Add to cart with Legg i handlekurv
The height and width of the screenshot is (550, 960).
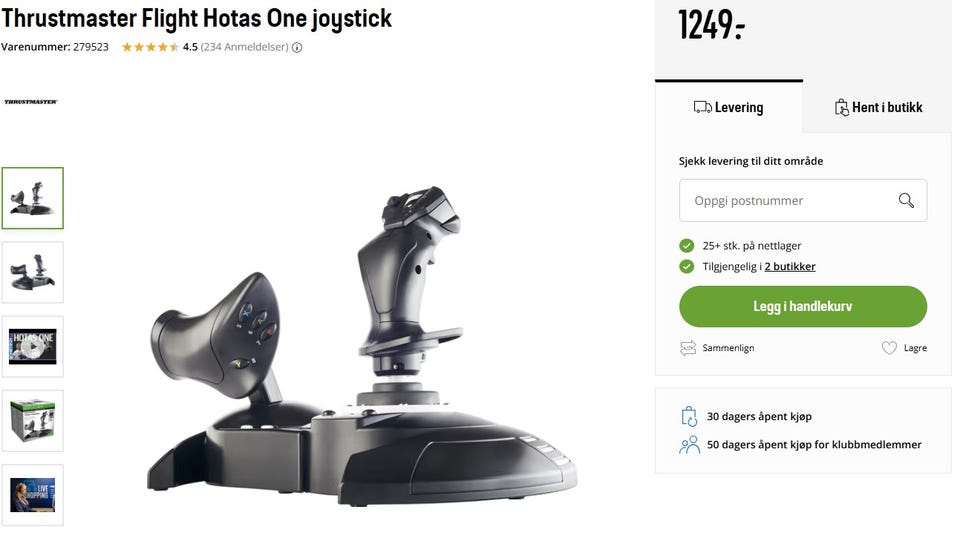click(x=803, y=306)
